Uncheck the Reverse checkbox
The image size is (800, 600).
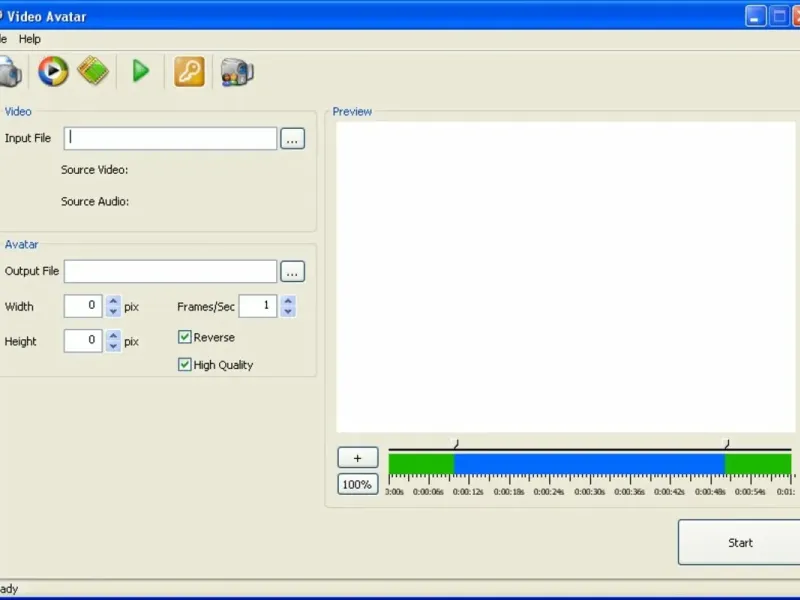(x=185, y=337)
